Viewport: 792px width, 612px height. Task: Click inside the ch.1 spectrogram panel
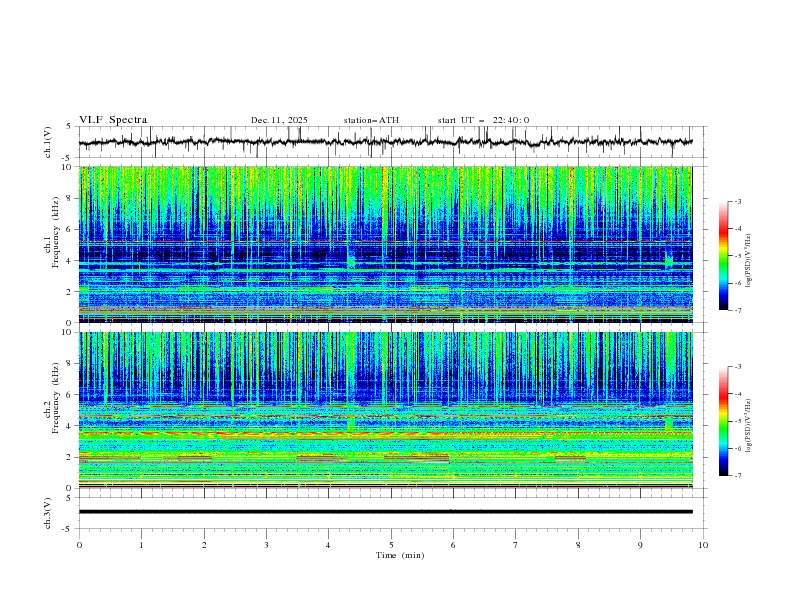[385, 244]
